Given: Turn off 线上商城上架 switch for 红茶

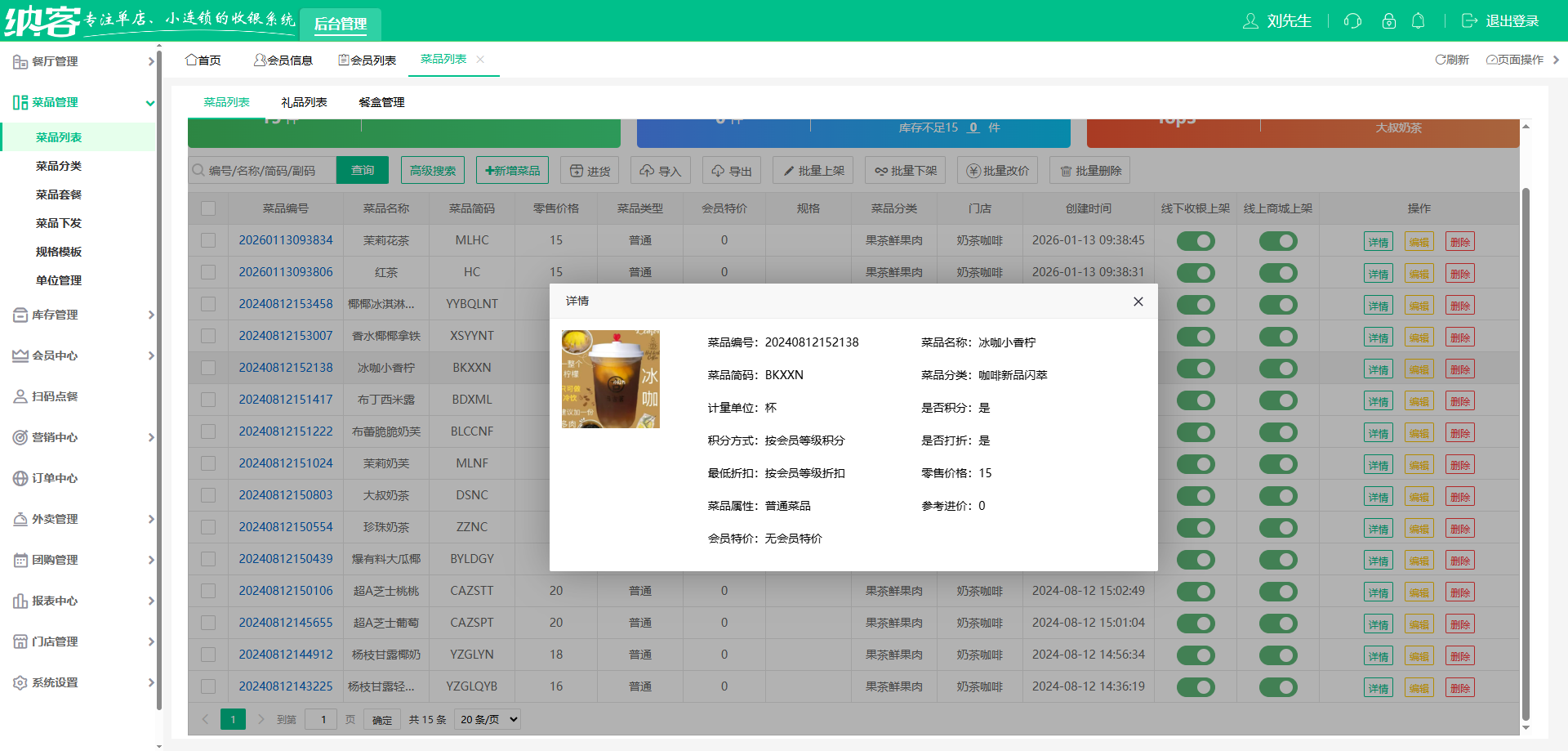Looking at the screenshot, I should pos(1278,272).
